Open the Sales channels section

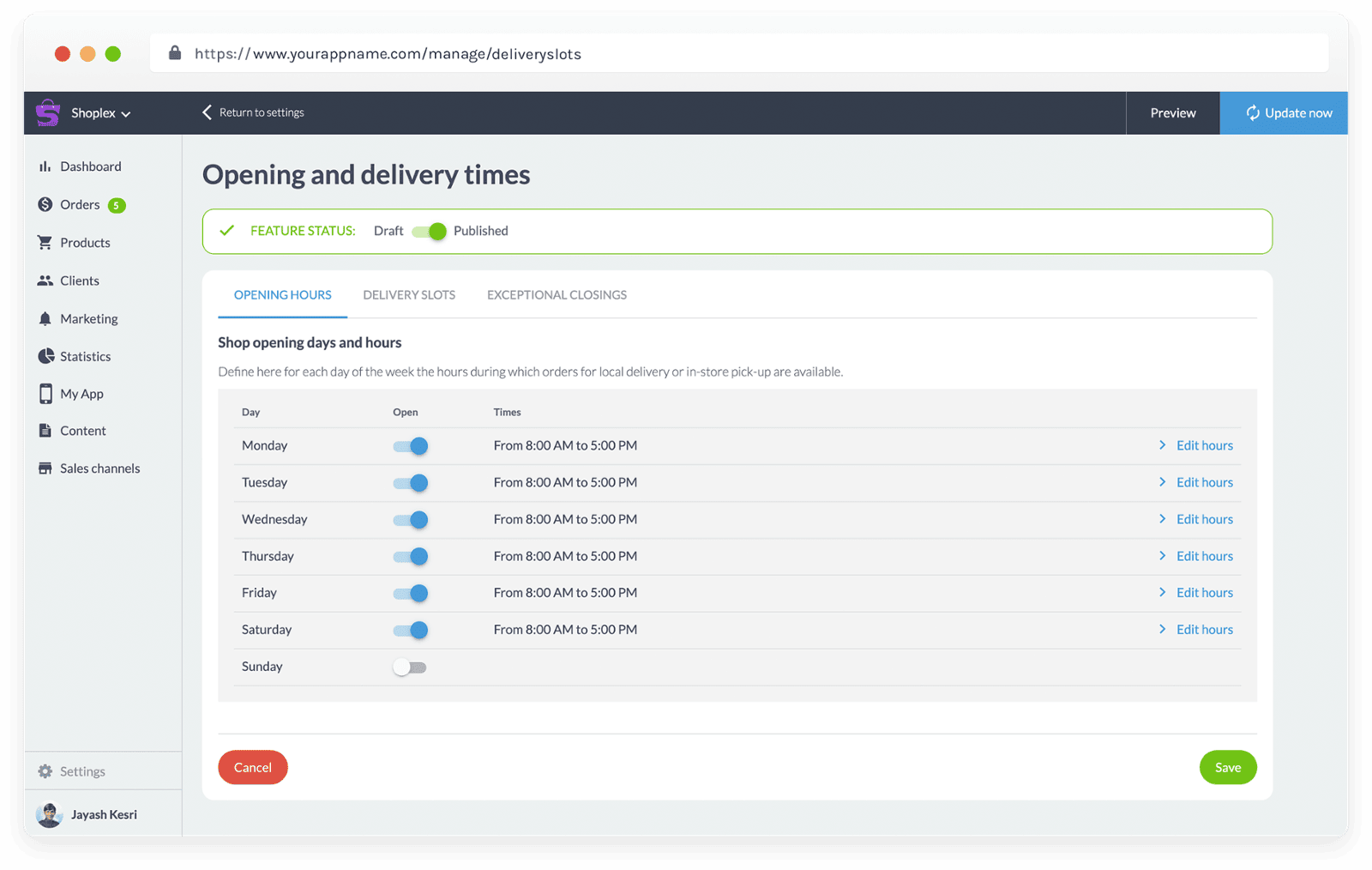pyautogui.click(x=99, y=468)
